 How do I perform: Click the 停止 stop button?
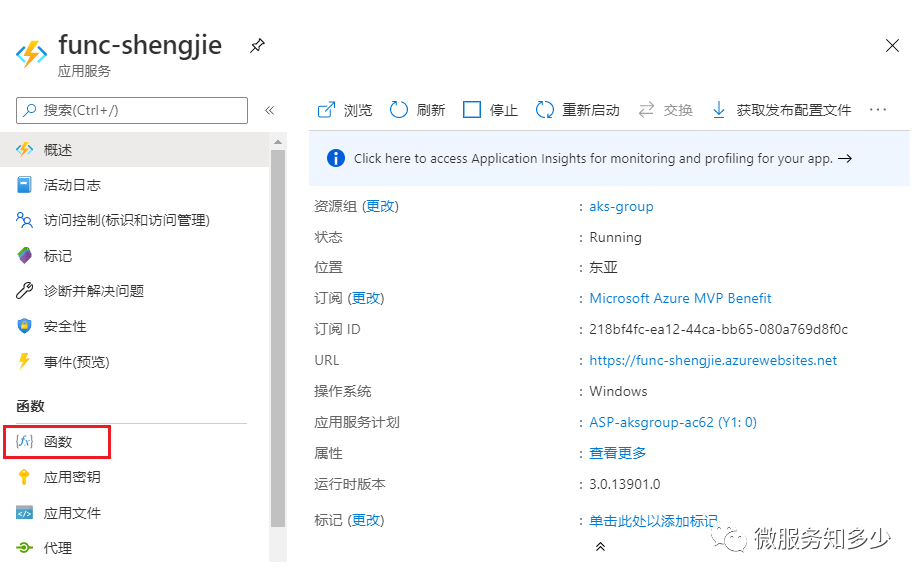pyautogui.click(x=490, y=110)
